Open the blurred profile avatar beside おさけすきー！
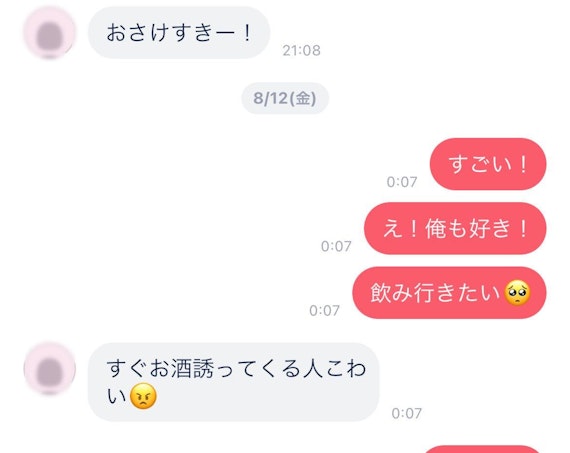 coord(50,33)
